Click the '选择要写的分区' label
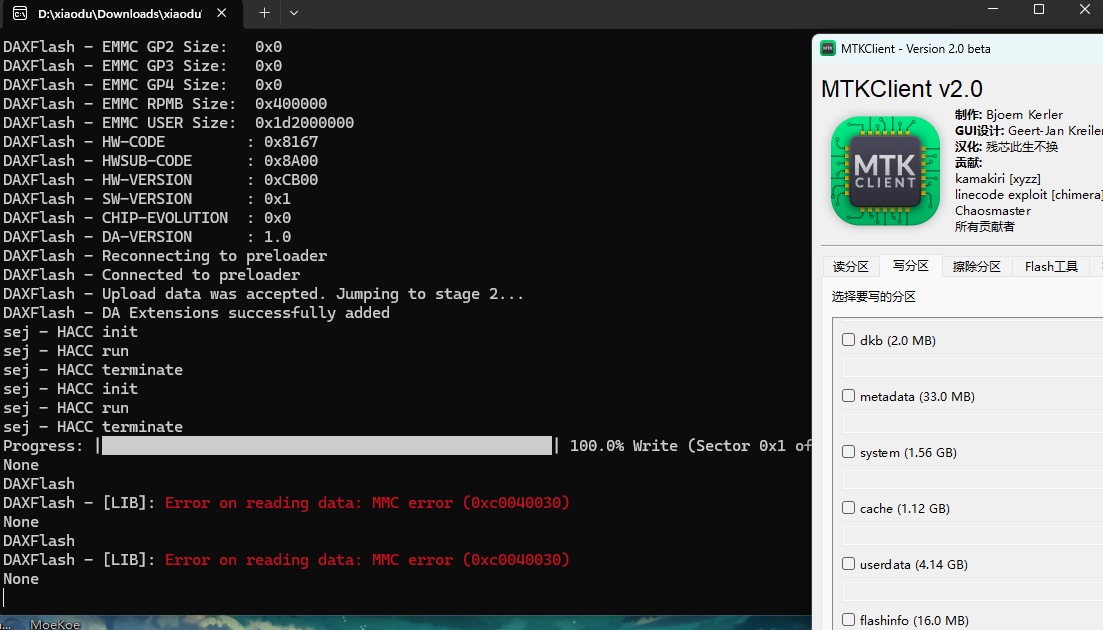This screenshot has height=630, width=1103. coord(874,297)
